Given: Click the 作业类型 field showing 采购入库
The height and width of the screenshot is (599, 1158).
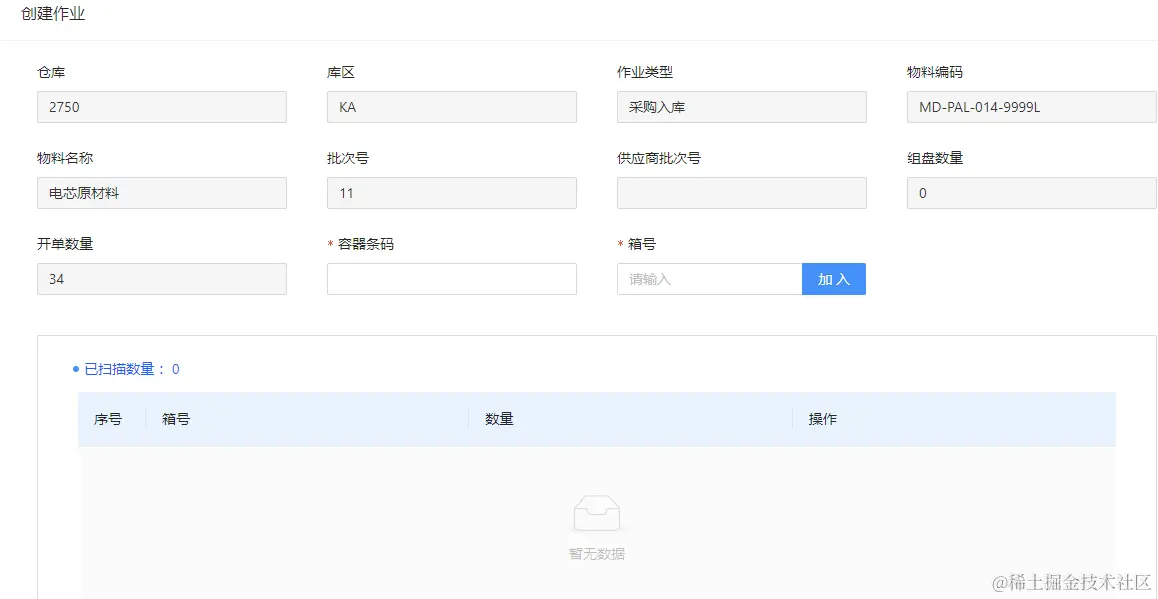Looking at the screenshot, I should click(742, 107).
